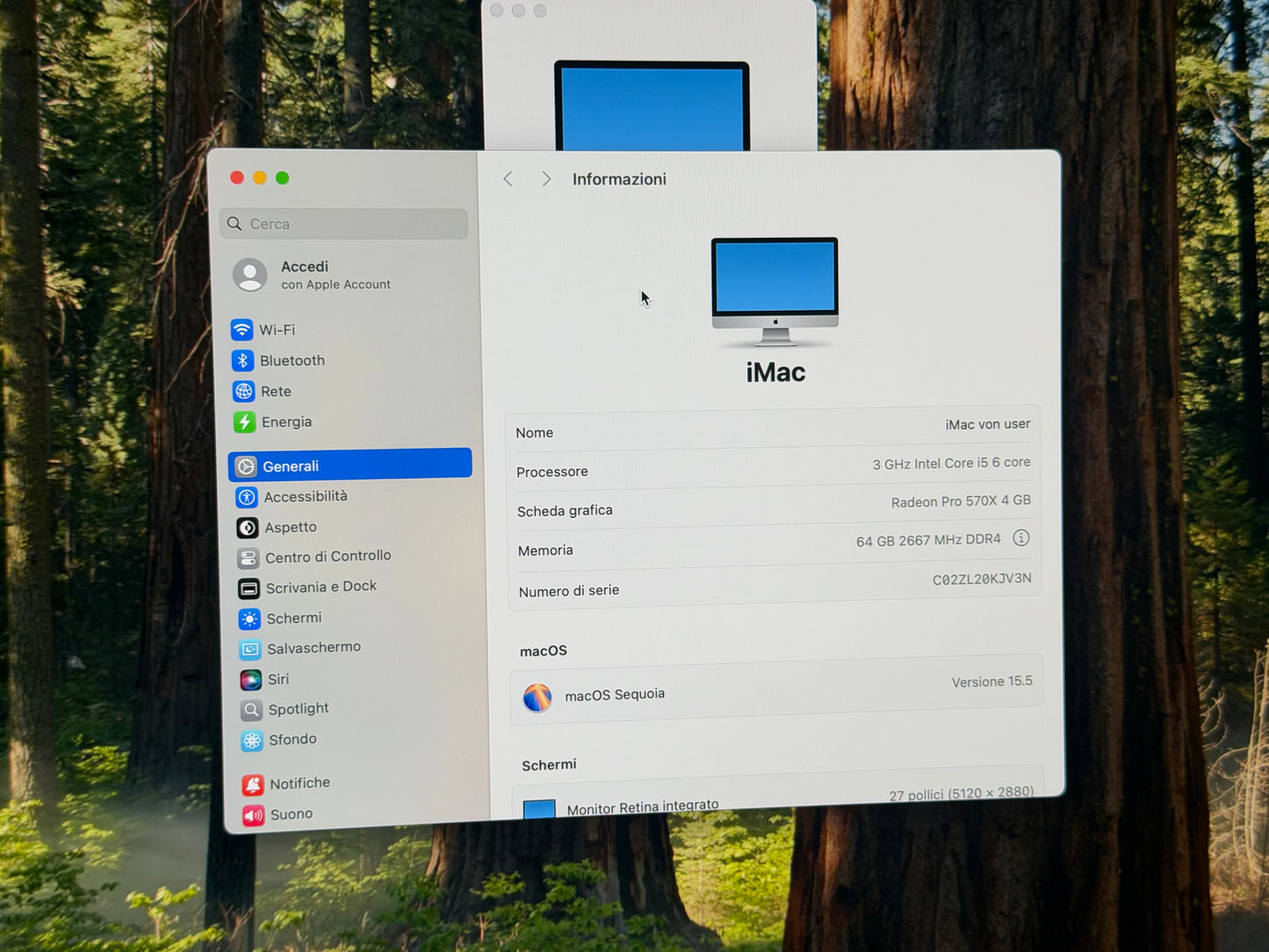The image size is (1269, 952).
Task: Open the Schermi brightness icon
Action: pos(250,619)
